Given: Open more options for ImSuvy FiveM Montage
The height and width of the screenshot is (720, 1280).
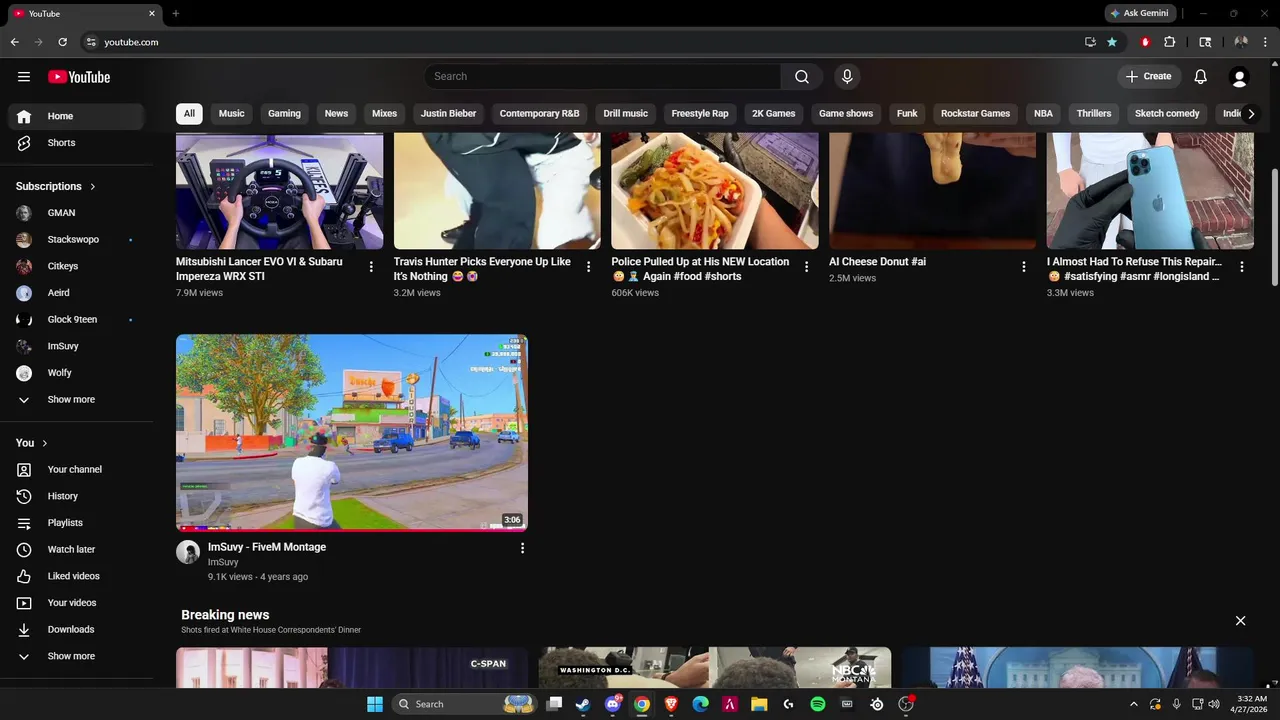Looking at the screenshot, I should pyautogui.click(x=522, y=548).
